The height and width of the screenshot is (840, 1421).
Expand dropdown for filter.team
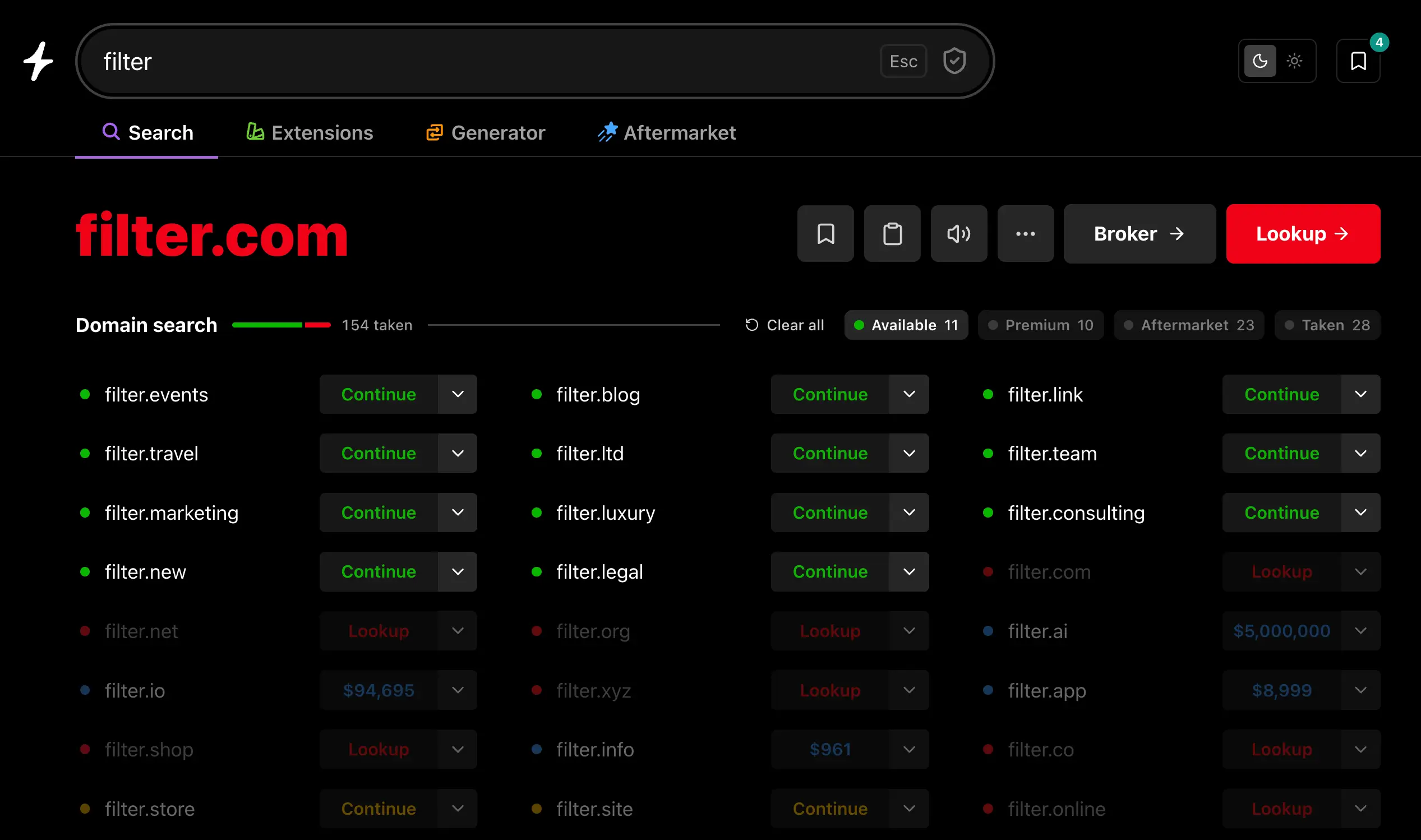pos(1360,453)
